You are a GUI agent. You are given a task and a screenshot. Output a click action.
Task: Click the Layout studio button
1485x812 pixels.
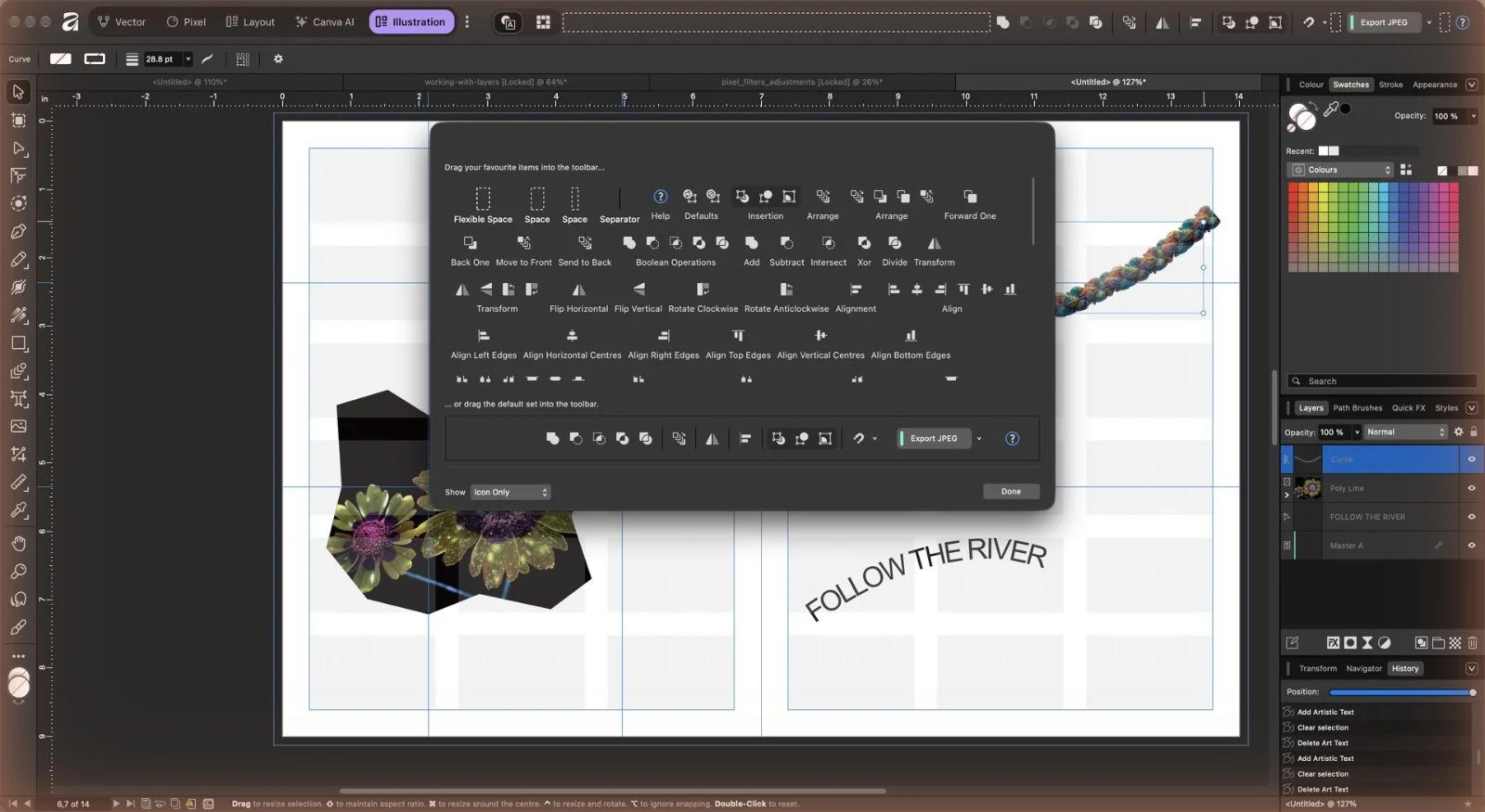tap(251, 21)
